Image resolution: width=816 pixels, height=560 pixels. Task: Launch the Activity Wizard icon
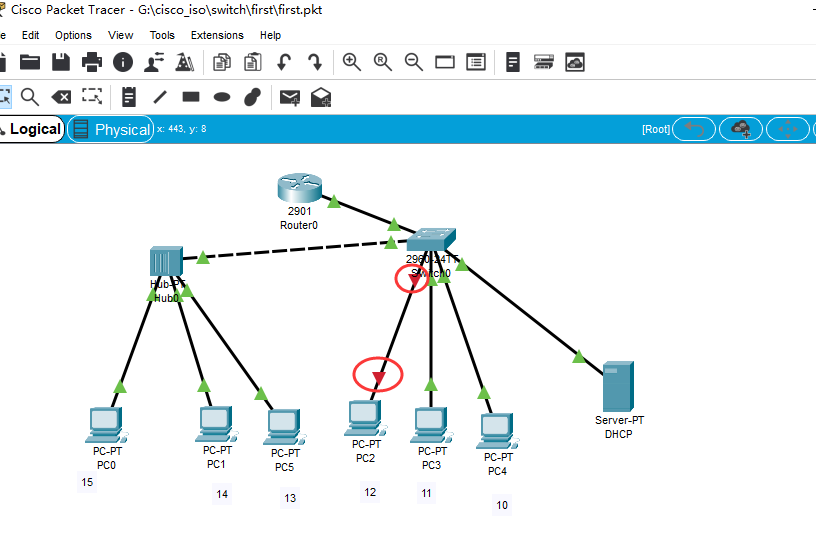click(185, 62)
